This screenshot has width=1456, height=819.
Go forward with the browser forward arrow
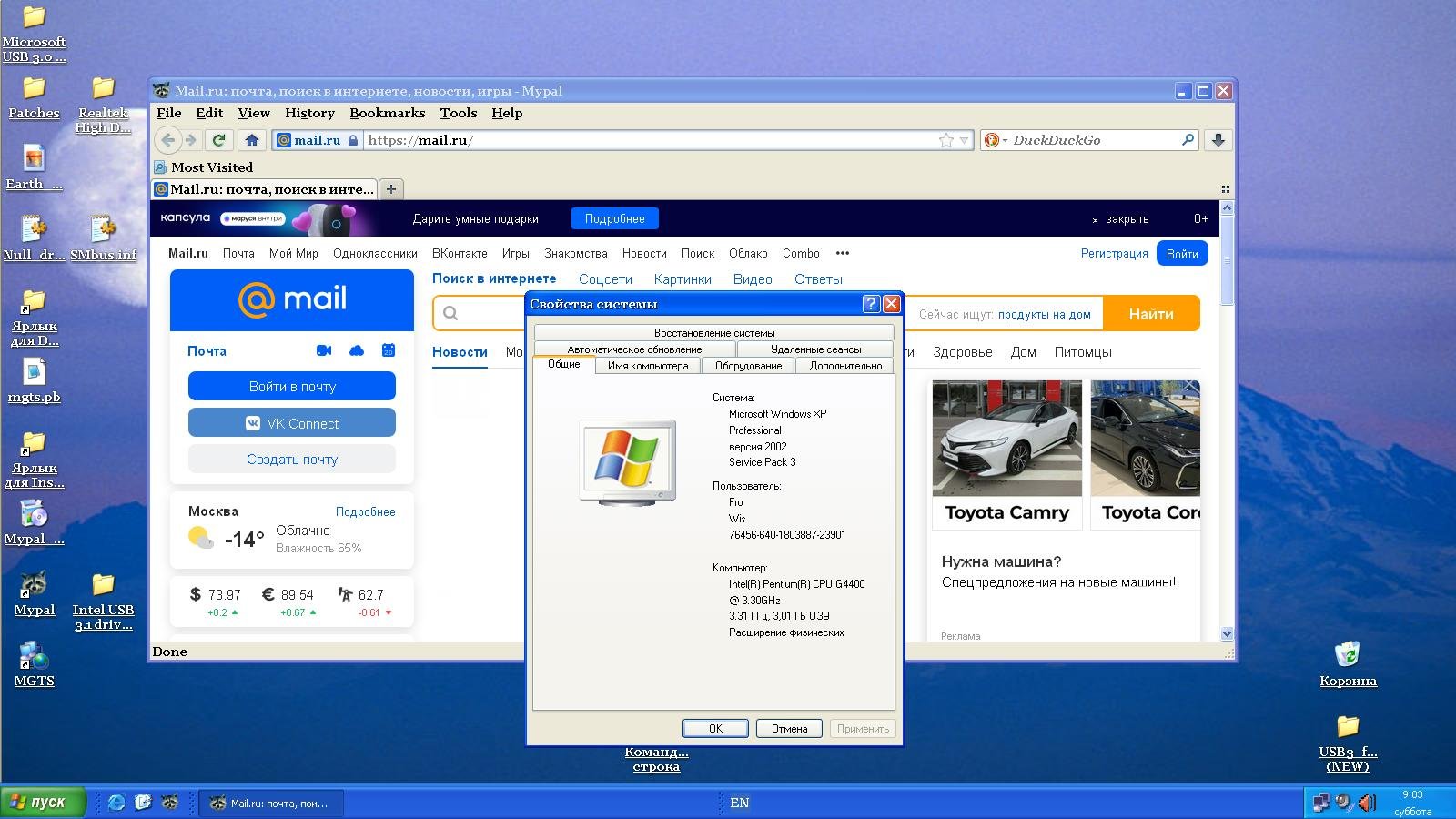[x=191, y=140]
